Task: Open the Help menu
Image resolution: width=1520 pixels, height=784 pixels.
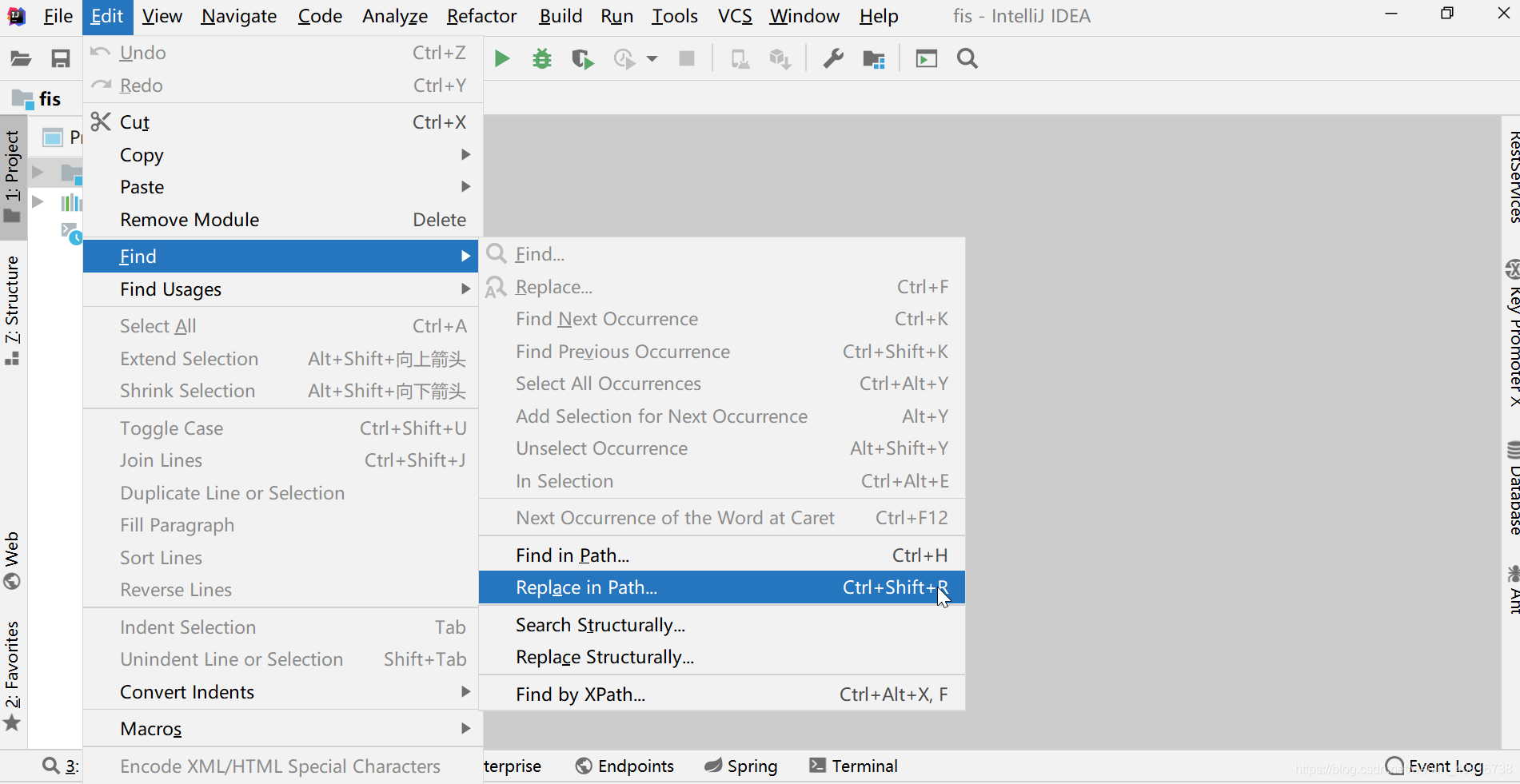Action: (879, 16)
